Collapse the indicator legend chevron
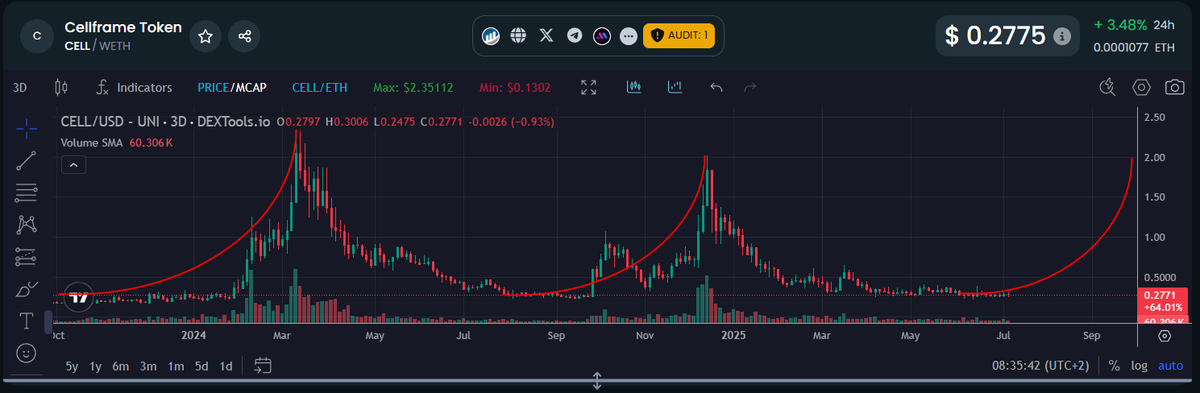The image size is (1200, 393). click(73, 165)
